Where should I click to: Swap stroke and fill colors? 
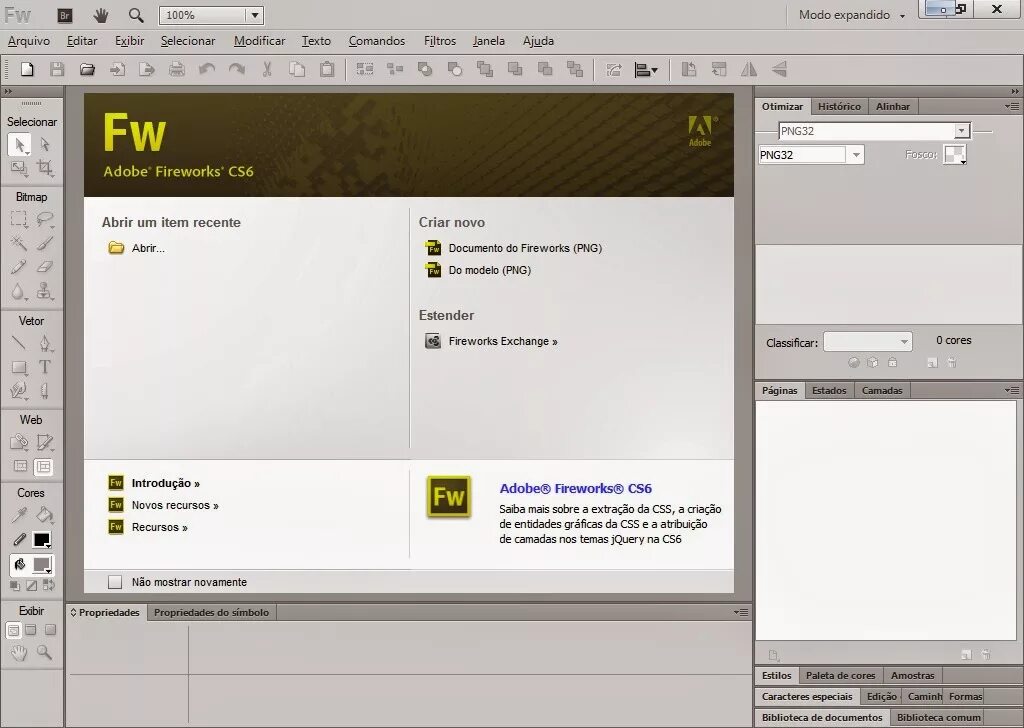[x=49, y=586]
